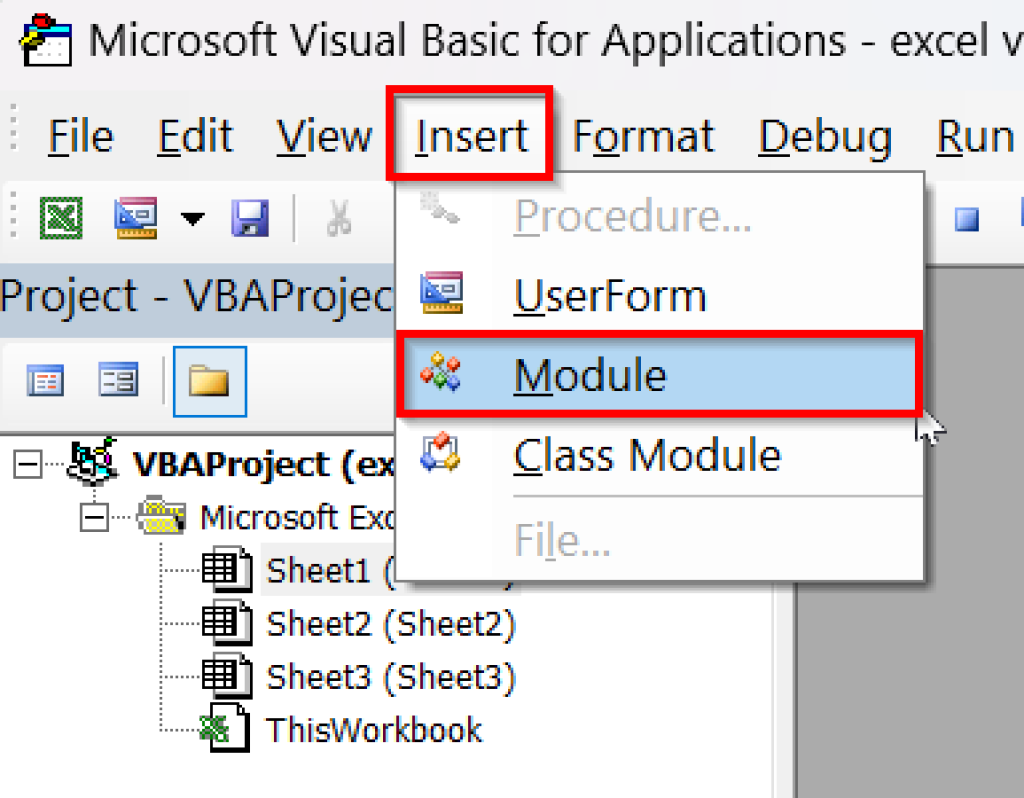Image resolution: width=1024 pixels, height=798 pixels.
Task: Collapse the VBAProject tree node
Action: click(x=26, y=465)
